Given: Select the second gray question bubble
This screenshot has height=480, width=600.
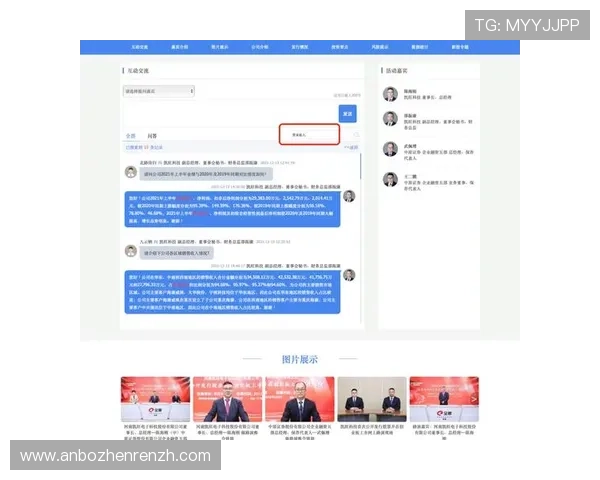Looking at the screenshot, I should (x=176, y=253).
